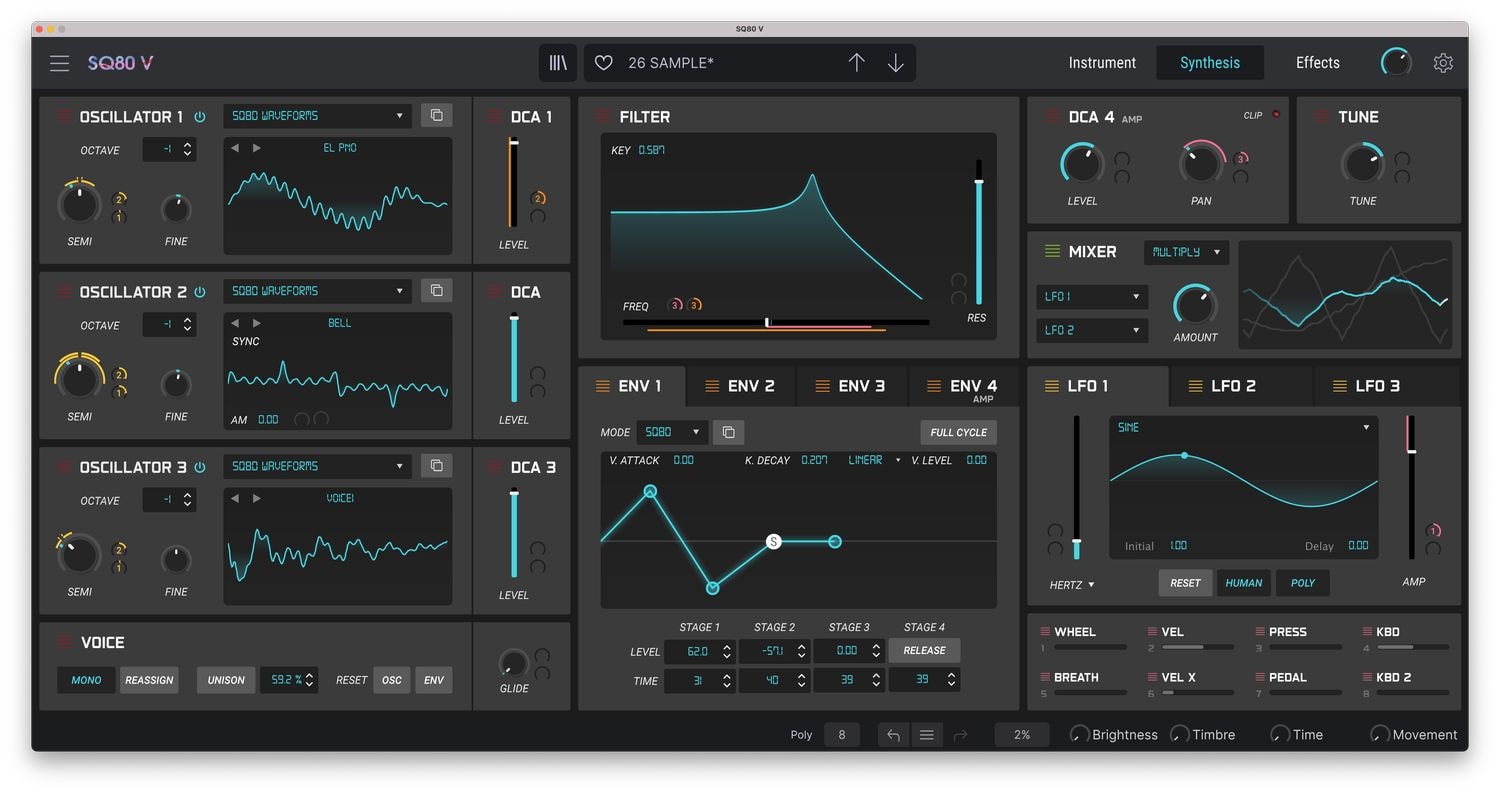
Task: Open Oscillator 2 SQ80 Waveforms dropdown
Action: point(317,291)
